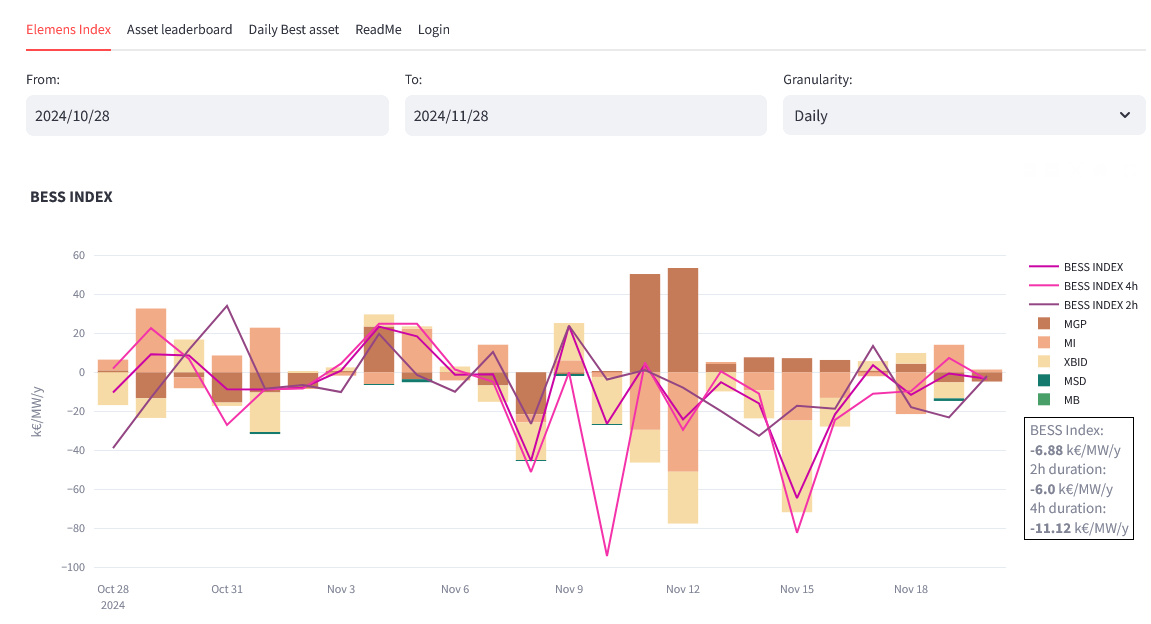Expand Granularity using the chevron arrow
This screenshot has height=624, width=1151.
point(1126,116)
